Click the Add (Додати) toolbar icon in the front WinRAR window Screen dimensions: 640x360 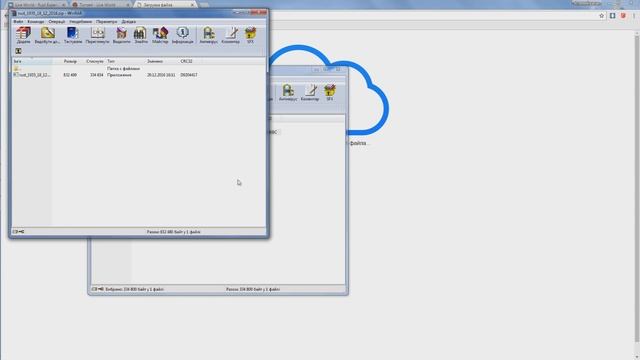click(23, 35)
